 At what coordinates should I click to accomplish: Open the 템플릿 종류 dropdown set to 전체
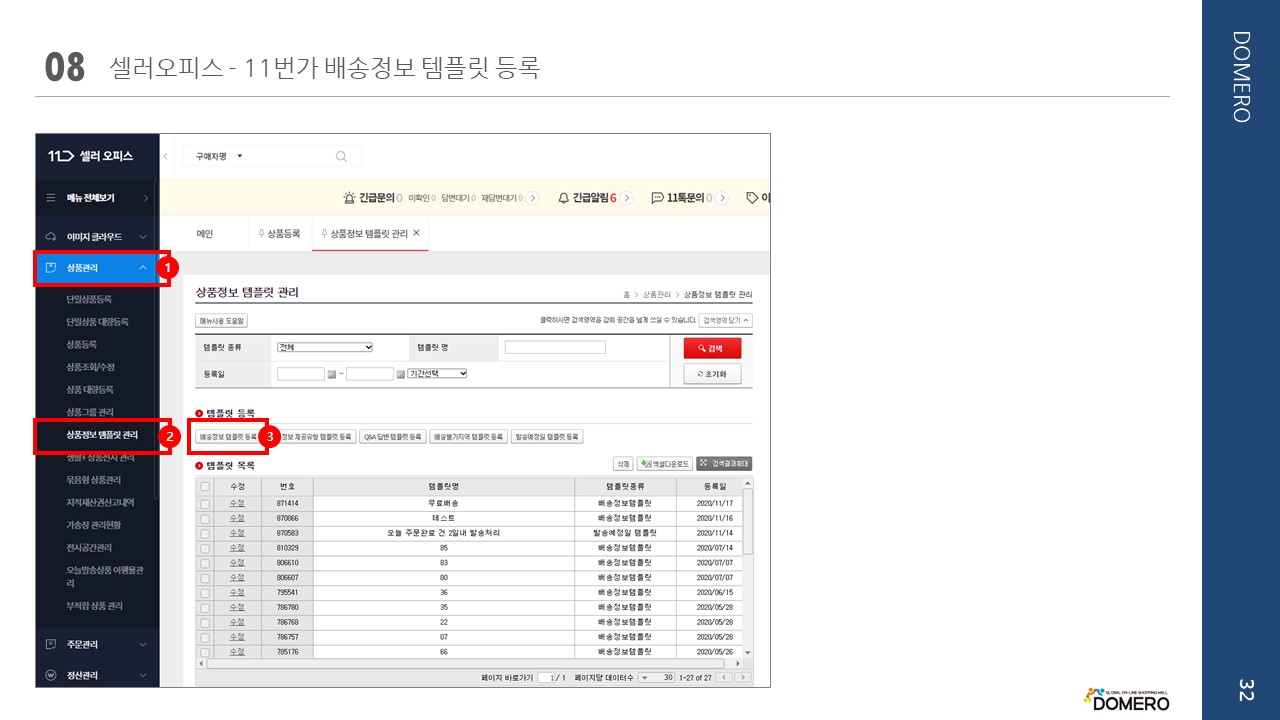coord(325,347)
